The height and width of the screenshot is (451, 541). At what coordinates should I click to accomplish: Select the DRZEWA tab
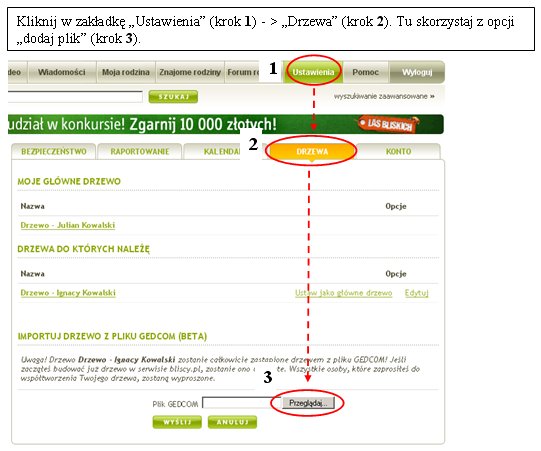coord(312,151)
